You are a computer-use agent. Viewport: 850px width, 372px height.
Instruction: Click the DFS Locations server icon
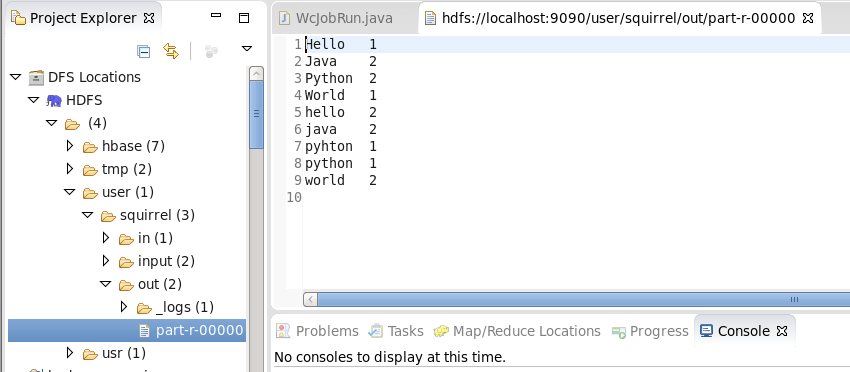[x=36, y=78]
